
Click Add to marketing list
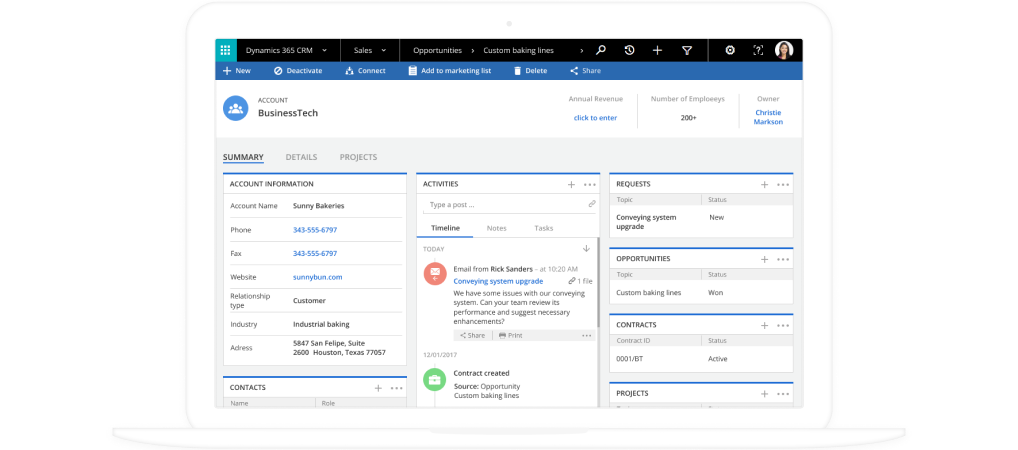(x=450, y=71)
